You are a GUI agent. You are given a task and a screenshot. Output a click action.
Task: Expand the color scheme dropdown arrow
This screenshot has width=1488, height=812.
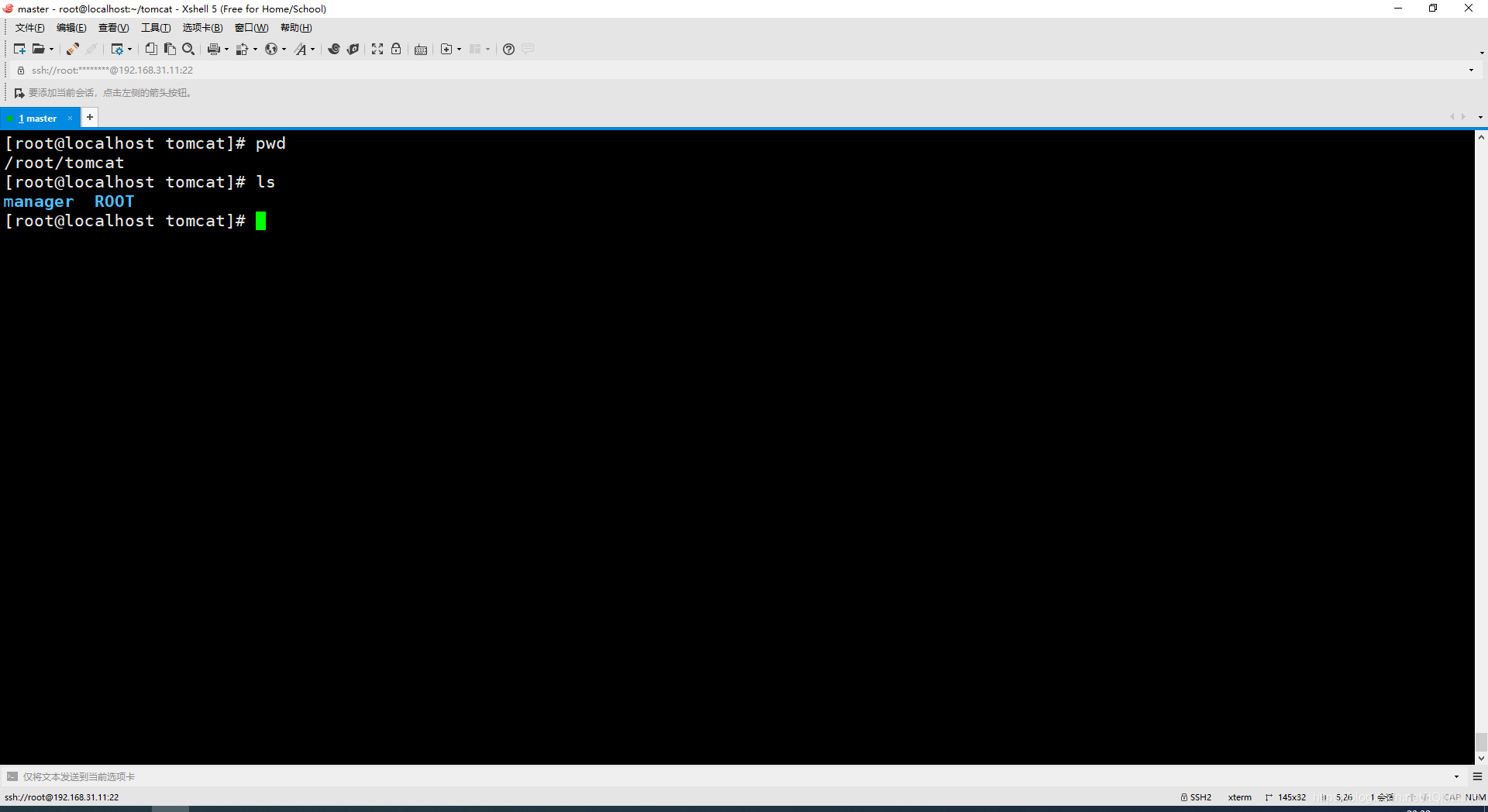coord(255,49)
